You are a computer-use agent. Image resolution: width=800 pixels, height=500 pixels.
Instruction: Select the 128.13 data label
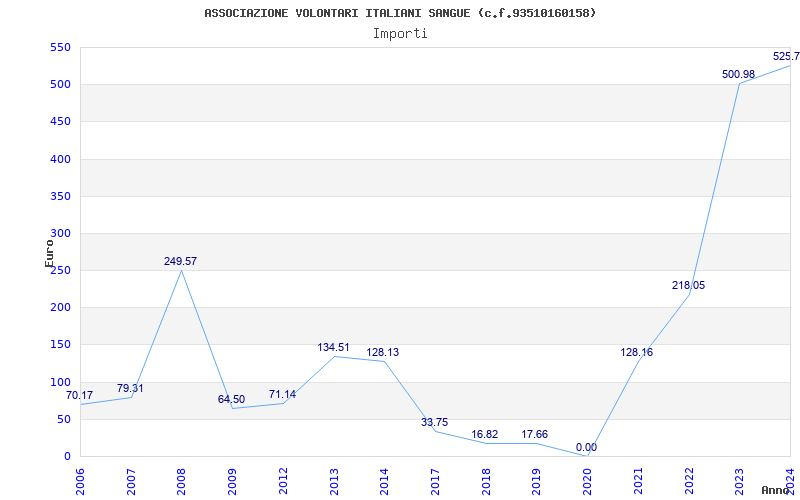click(383, 353)
